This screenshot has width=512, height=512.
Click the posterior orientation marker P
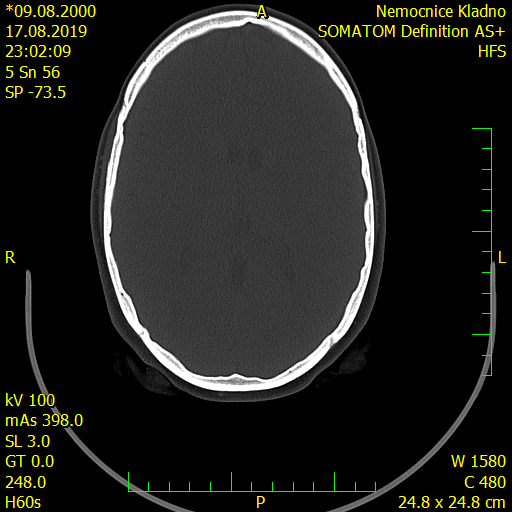[x=261, y=502]
